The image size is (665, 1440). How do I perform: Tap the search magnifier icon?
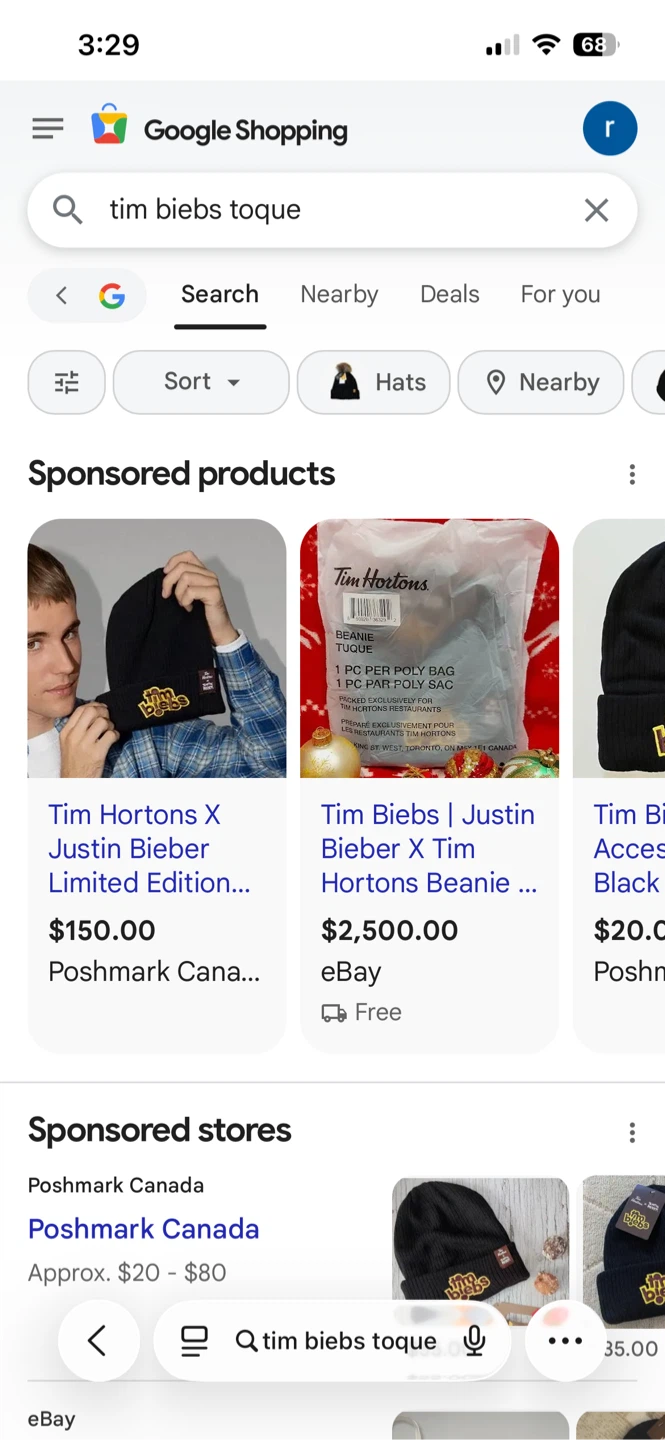67,210
